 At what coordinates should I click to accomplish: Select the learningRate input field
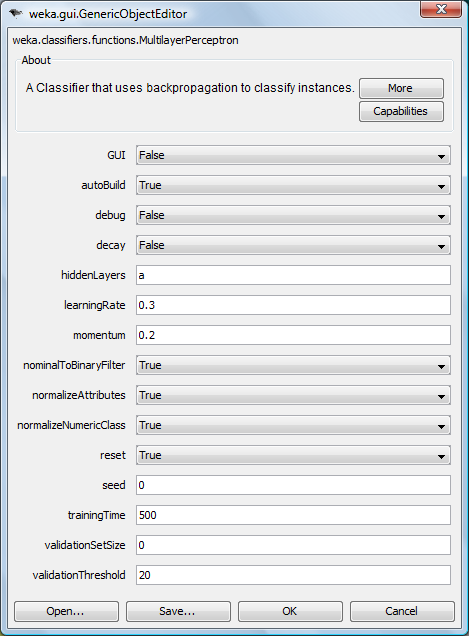[293, 305]
